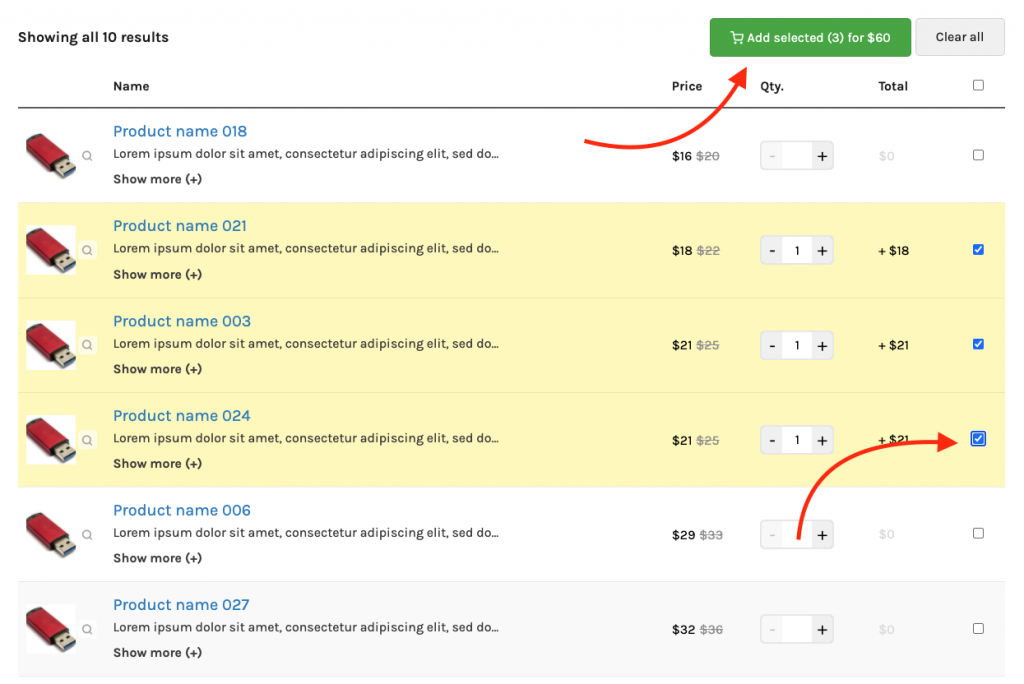
Task: Click Add selected (3) for $60 button
Action: [810, 37]
